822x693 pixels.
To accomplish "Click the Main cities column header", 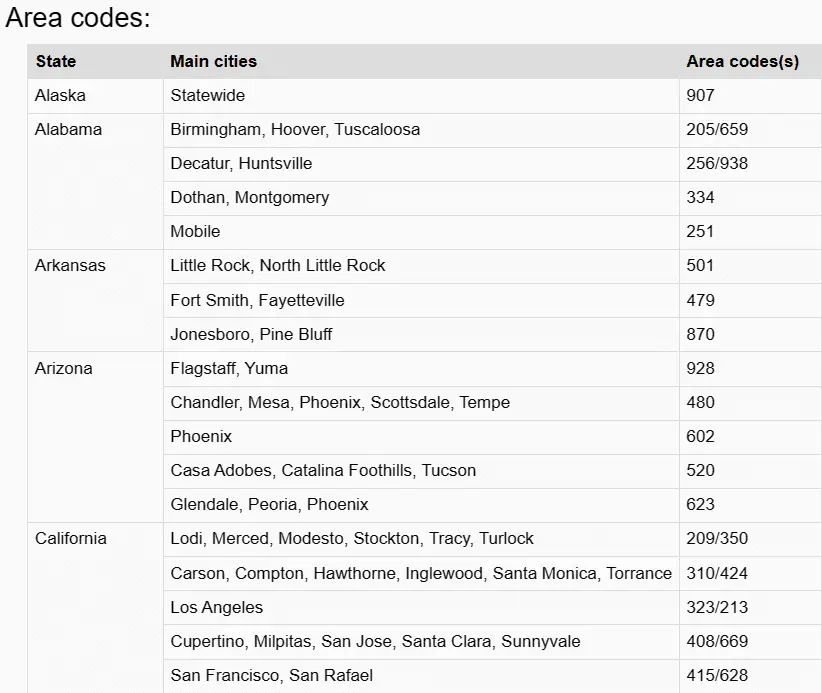I will (x=421, y=61).
